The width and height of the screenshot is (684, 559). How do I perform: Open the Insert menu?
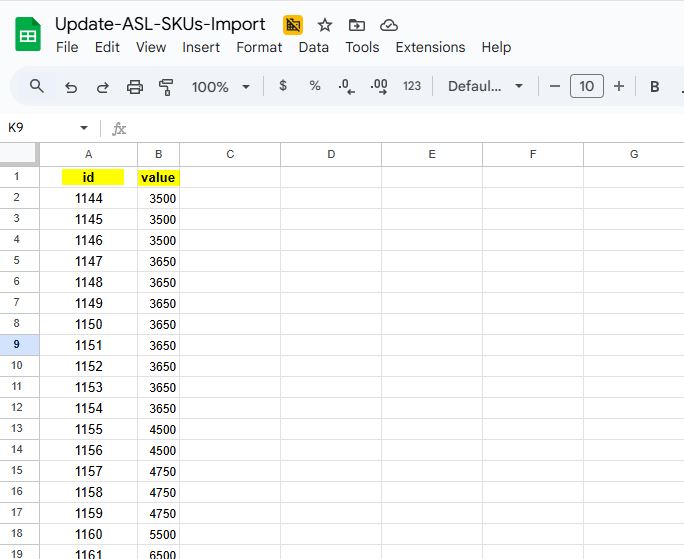(x=201, y=47)
